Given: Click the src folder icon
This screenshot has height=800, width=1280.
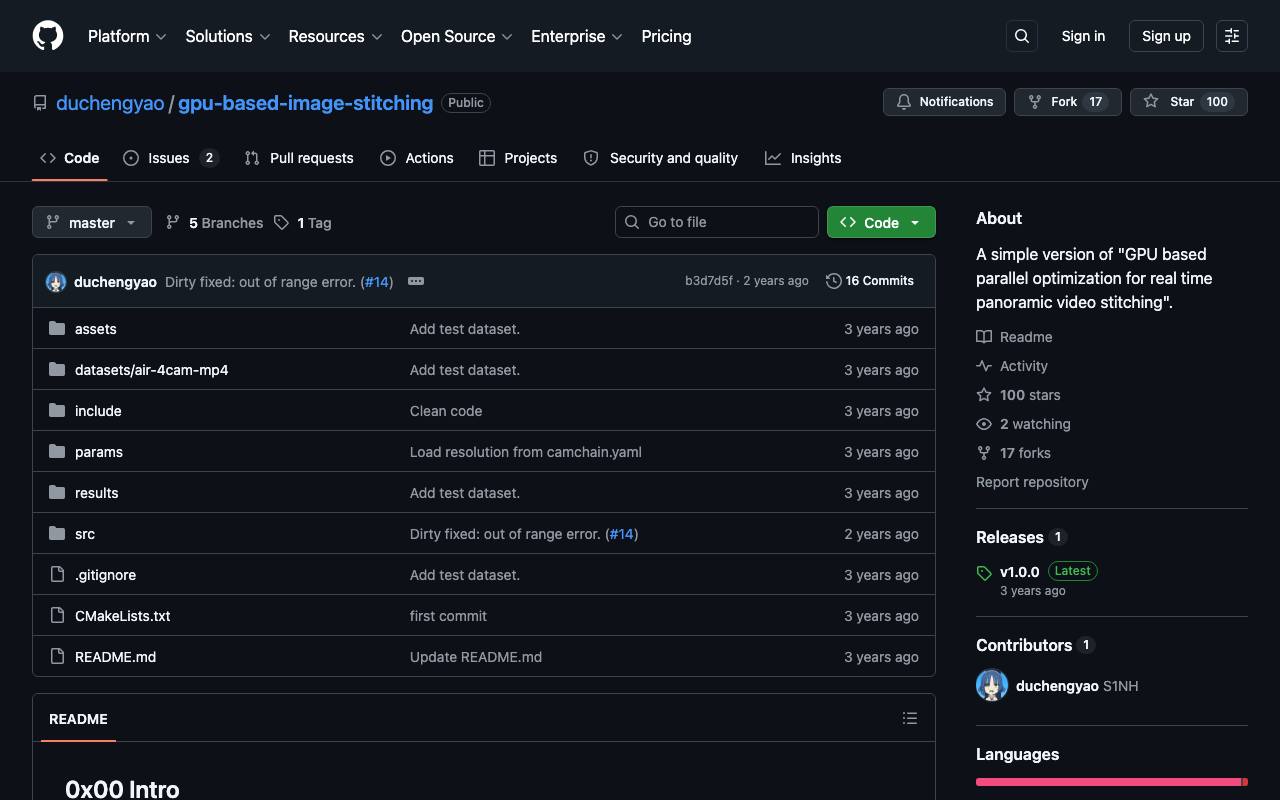Looking at the screenshot, I should [x=57, y=534].
